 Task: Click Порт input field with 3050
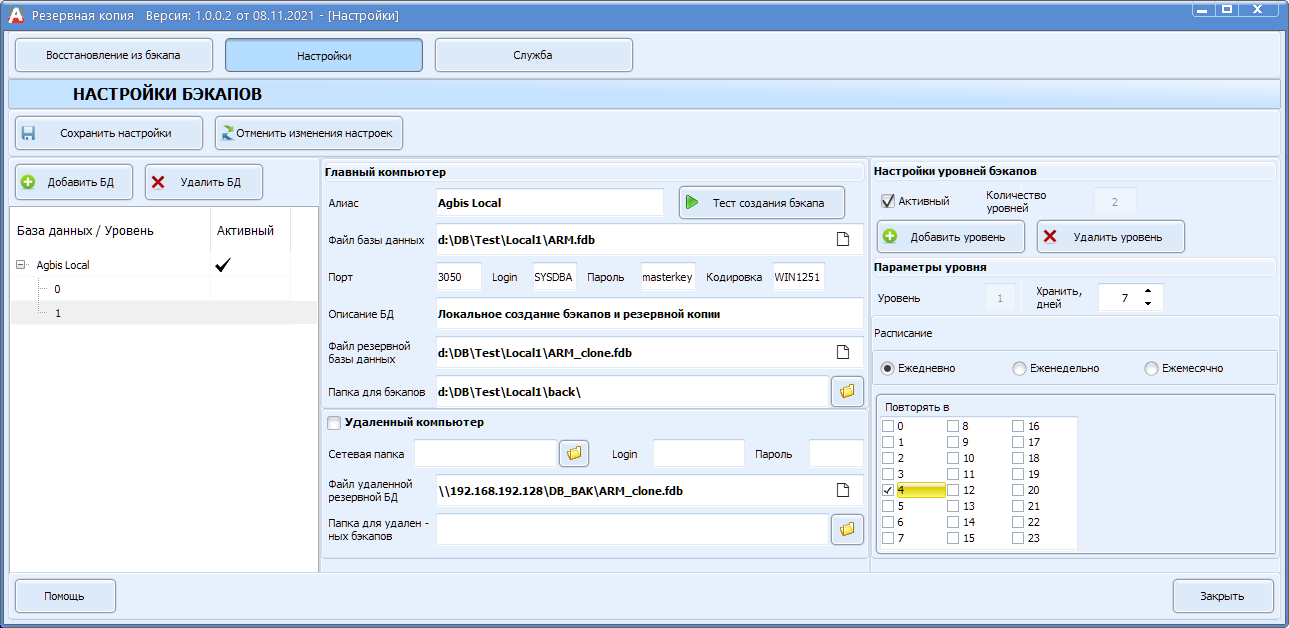pos(458,277)
